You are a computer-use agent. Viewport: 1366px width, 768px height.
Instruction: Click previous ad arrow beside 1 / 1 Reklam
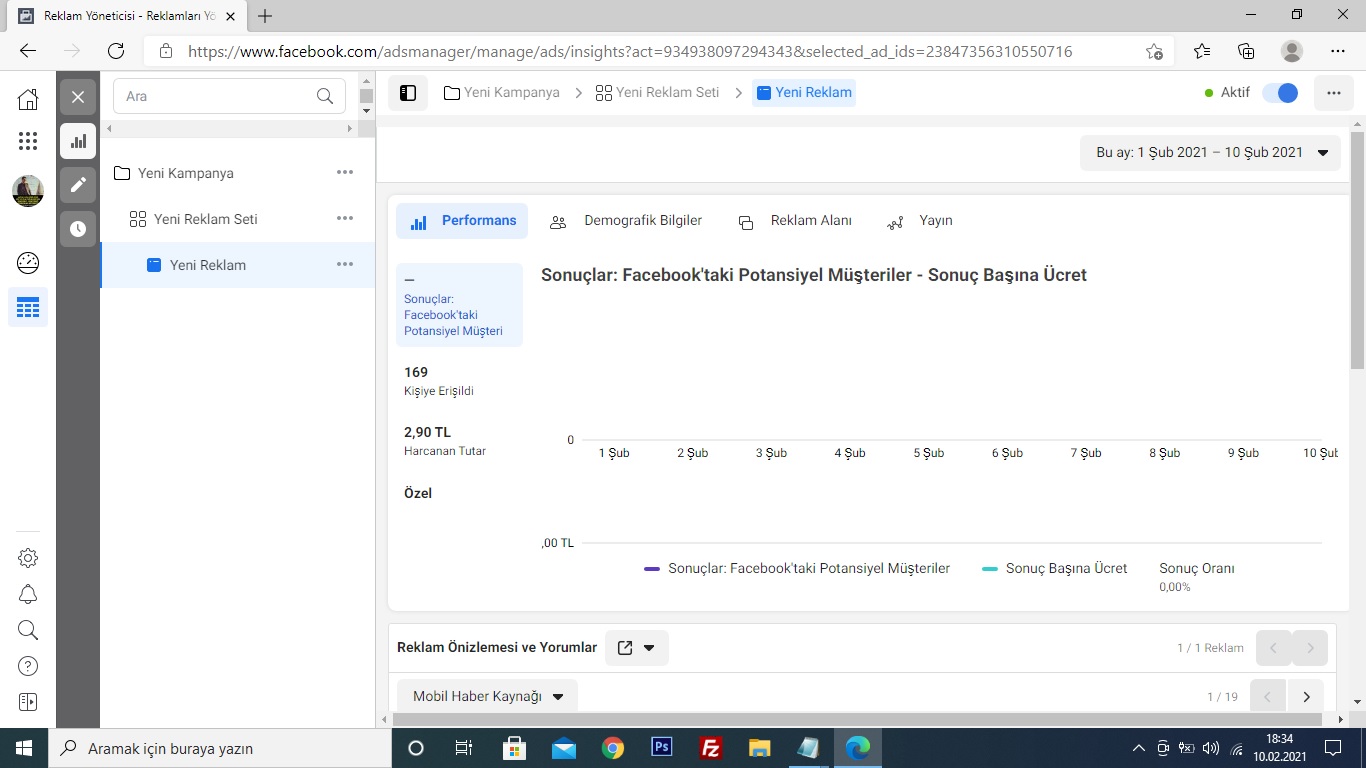1274,648
